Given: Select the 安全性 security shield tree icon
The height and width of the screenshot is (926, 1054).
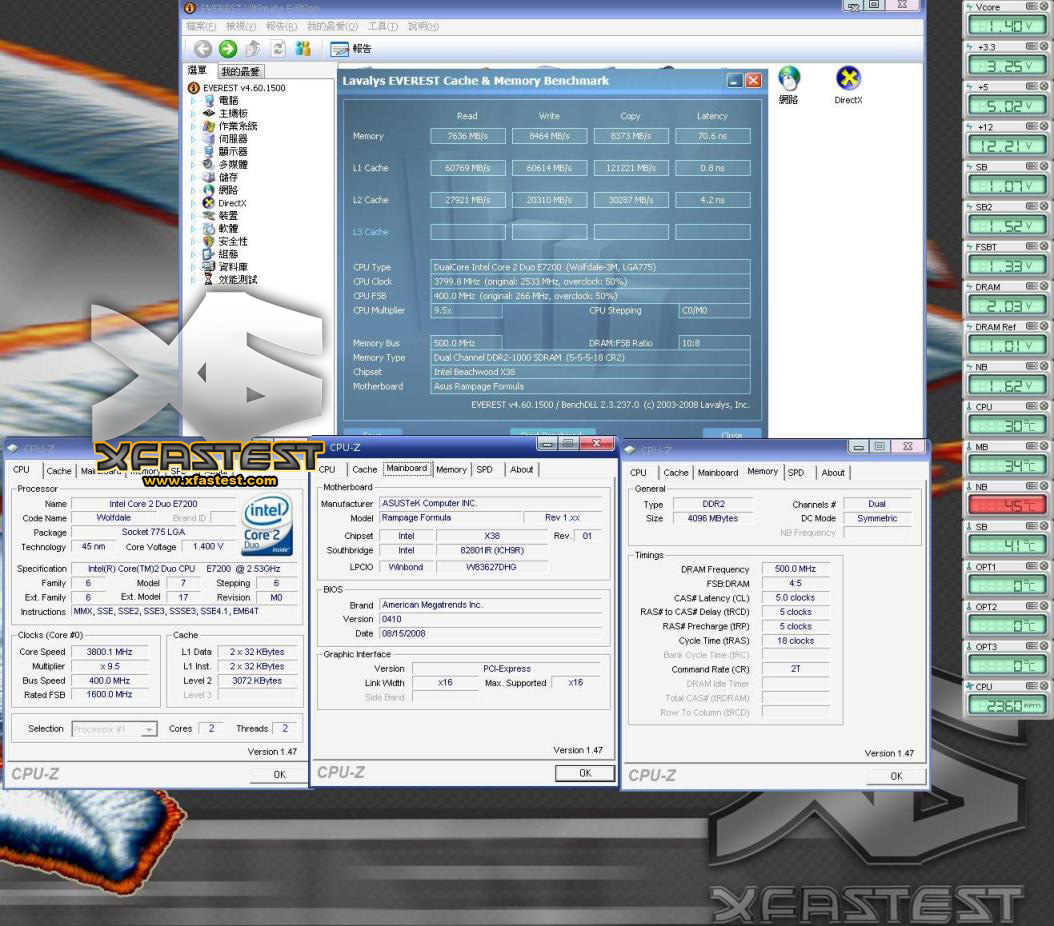Looking at the screenshot, I should [x=209, y=241].
